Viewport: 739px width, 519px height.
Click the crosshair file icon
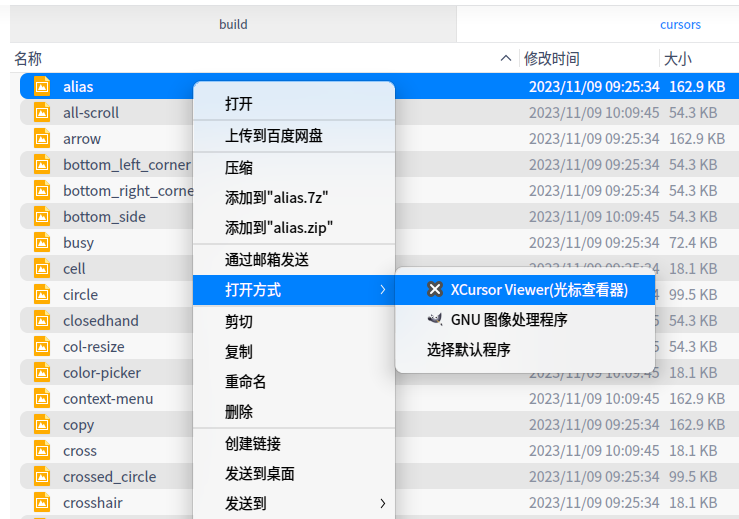42,503
